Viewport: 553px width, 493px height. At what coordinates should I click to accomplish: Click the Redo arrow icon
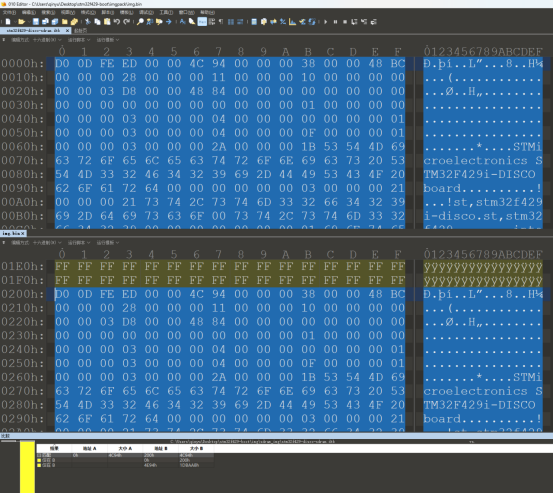click(x=127, y=22)
